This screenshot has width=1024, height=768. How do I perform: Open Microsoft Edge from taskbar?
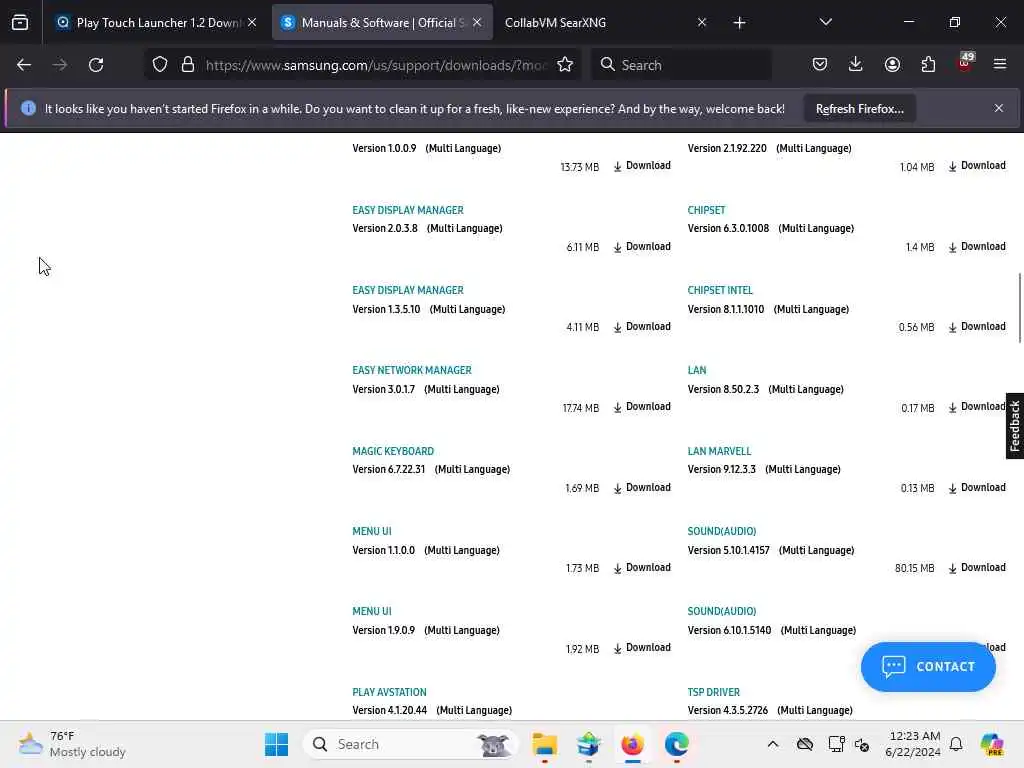677,744
